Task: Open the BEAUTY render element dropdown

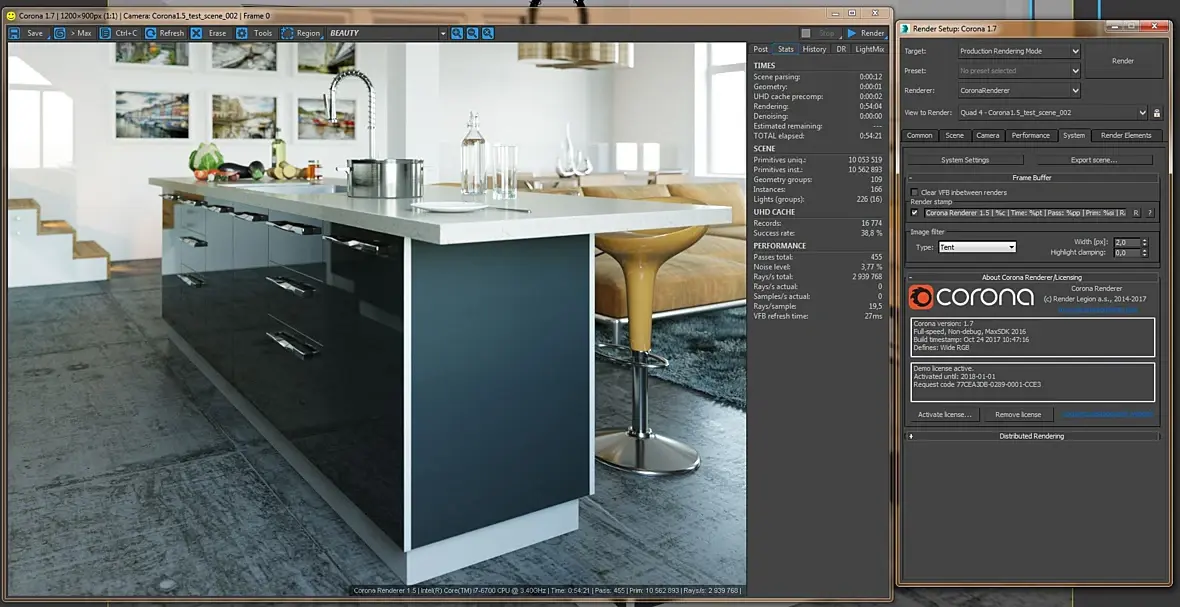Action: [443, 33]
